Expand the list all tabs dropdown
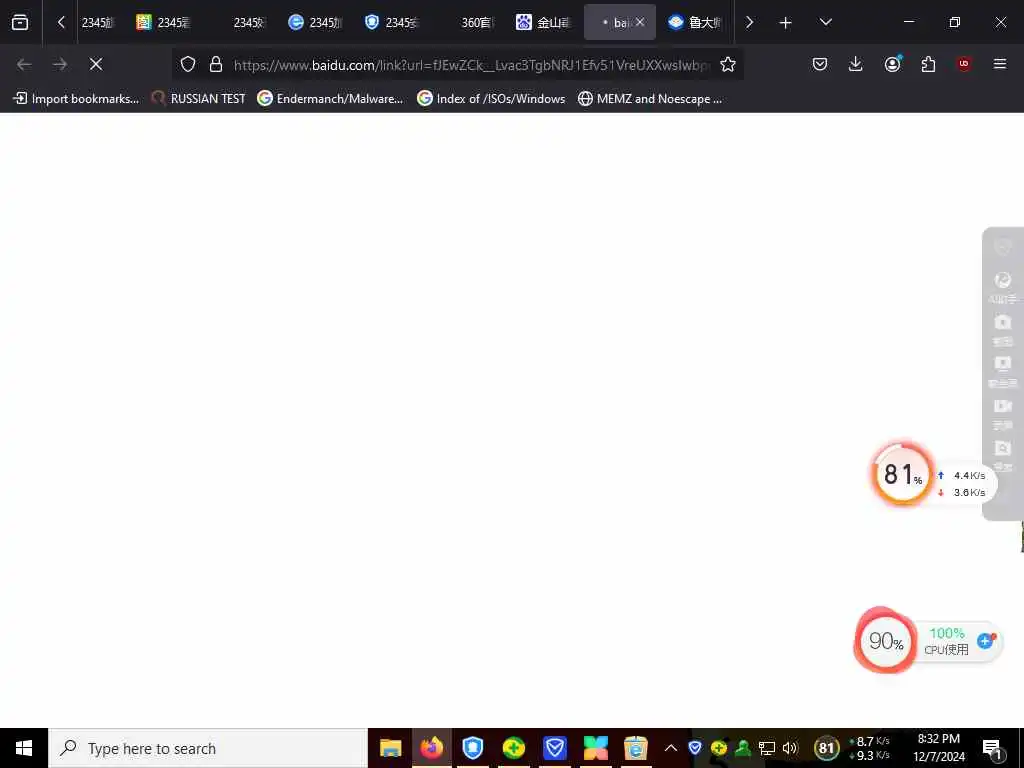Screen dimensions: 1024x768 (825, 22)
